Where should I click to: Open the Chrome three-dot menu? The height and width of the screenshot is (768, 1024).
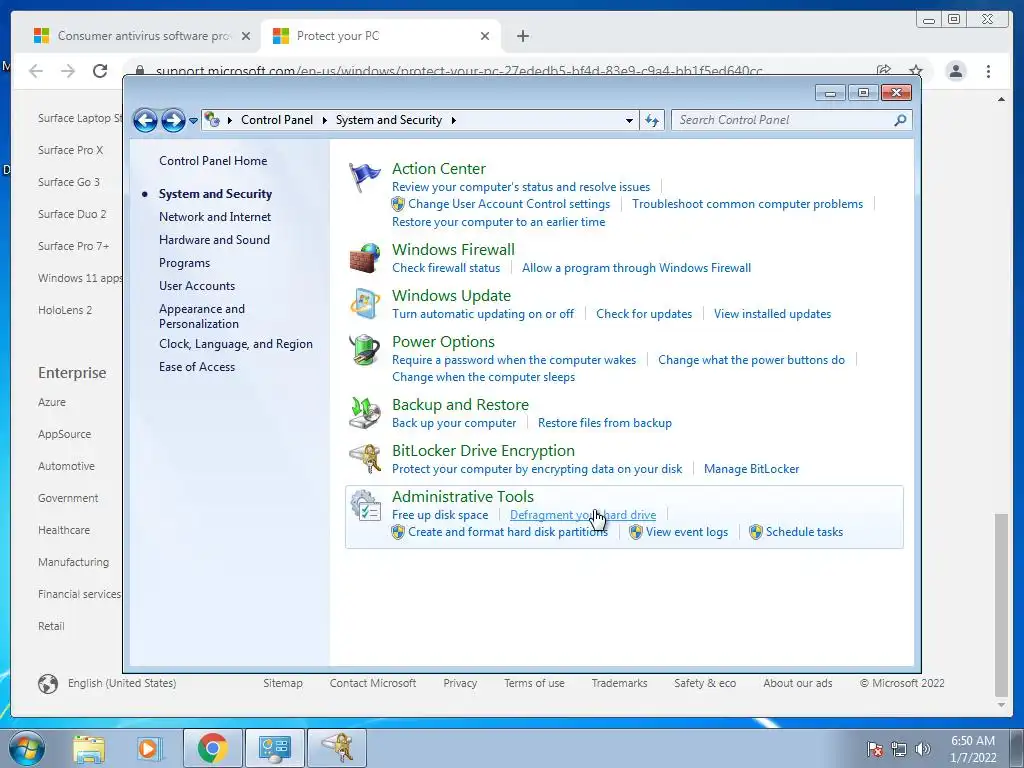coord(988,71)
